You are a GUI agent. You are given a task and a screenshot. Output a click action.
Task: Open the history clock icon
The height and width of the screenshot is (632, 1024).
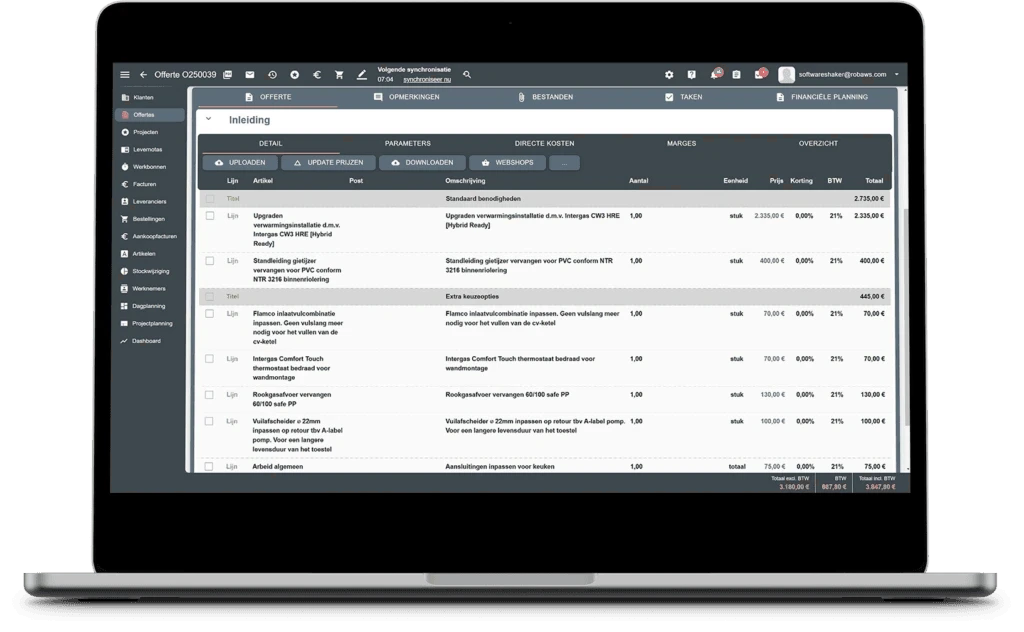click(x=272, y=75)
